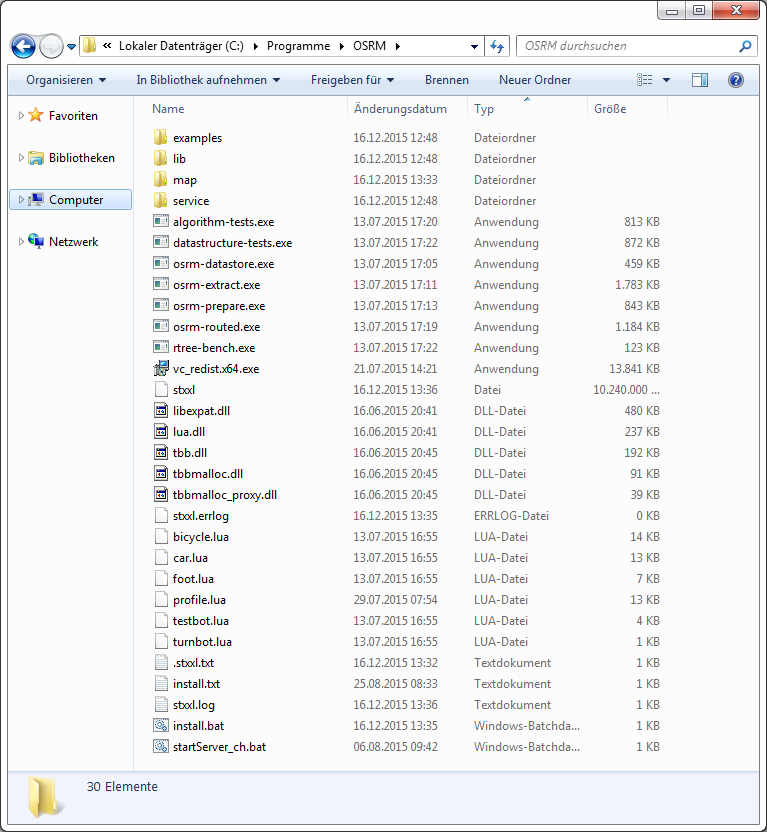The width and height of the screenshot is (767, 832).
Task: Sort by the Name column header
Action: click(x=168, y=109)
